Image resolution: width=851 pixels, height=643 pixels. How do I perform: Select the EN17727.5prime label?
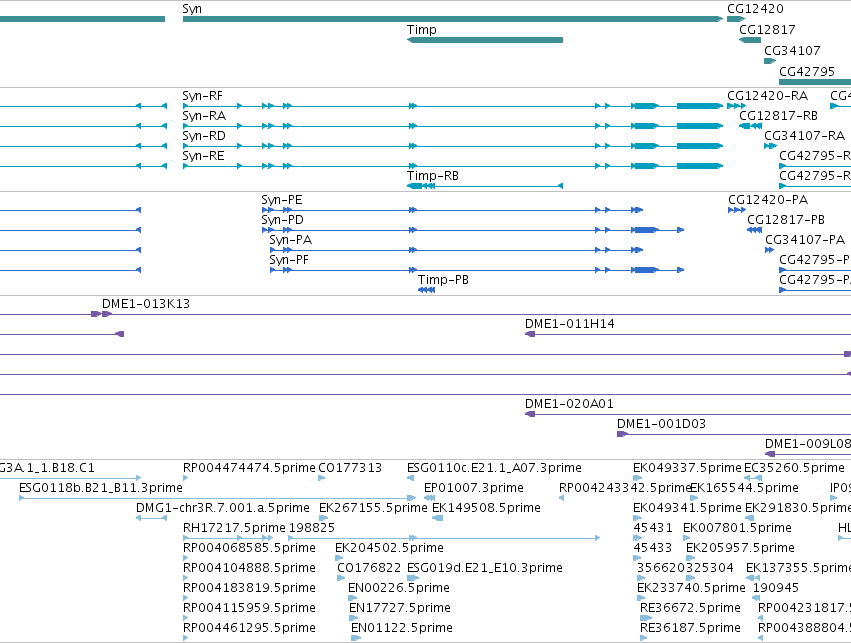pos(400,608)
